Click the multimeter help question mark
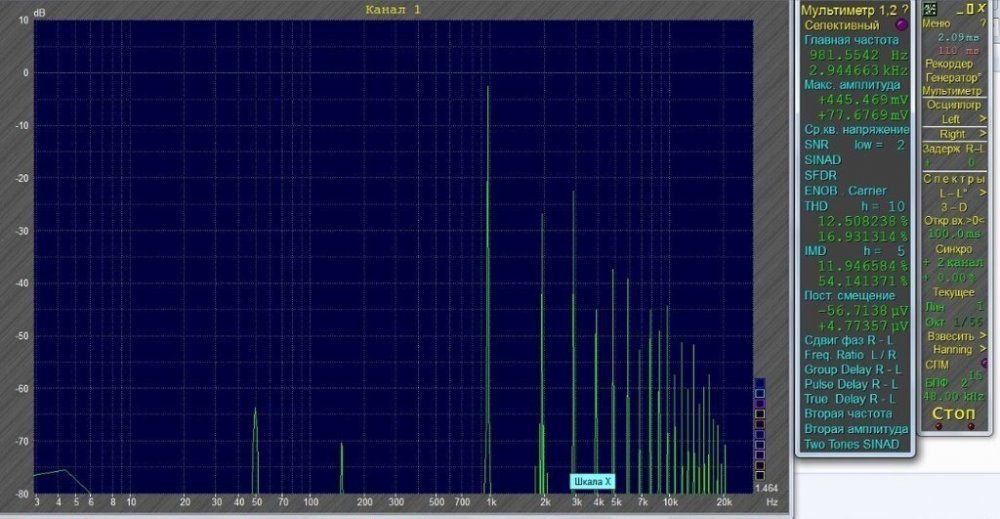Image resolution: width=1000 pixels, height=519 pixels. [905, 9]
